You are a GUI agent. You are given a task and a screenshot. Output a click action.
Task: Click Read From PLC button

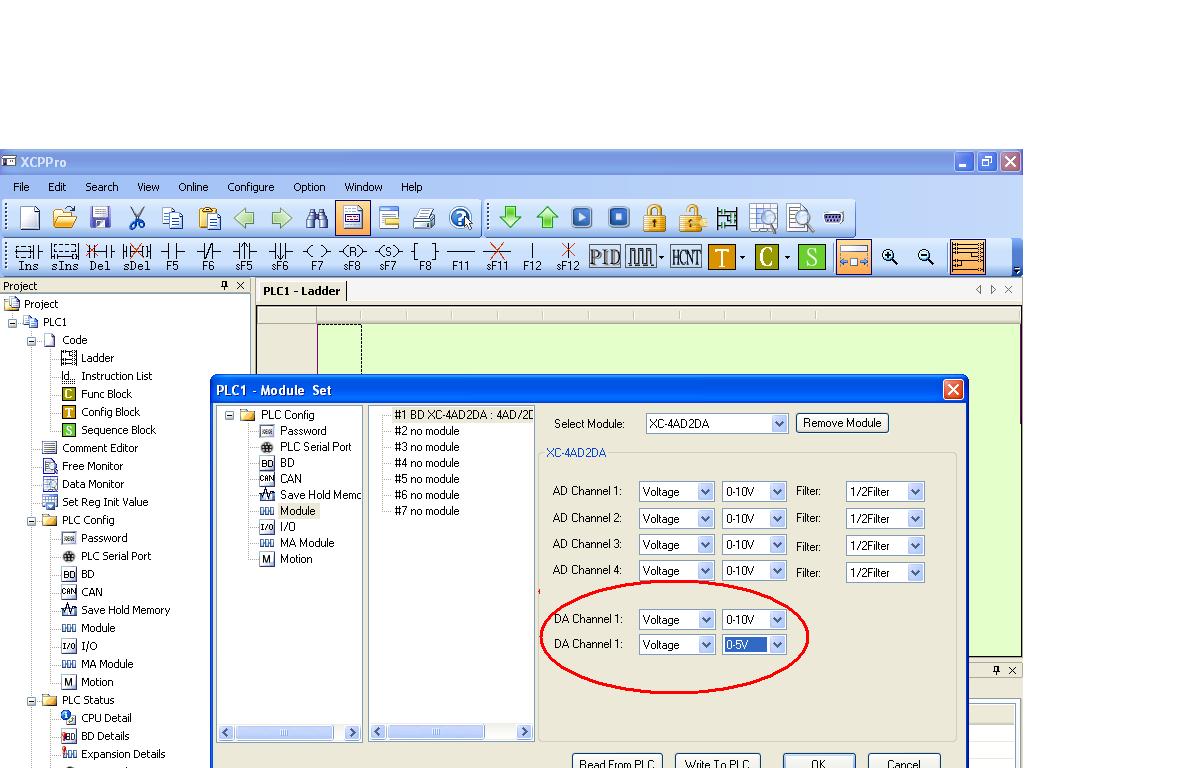point(617,760)
